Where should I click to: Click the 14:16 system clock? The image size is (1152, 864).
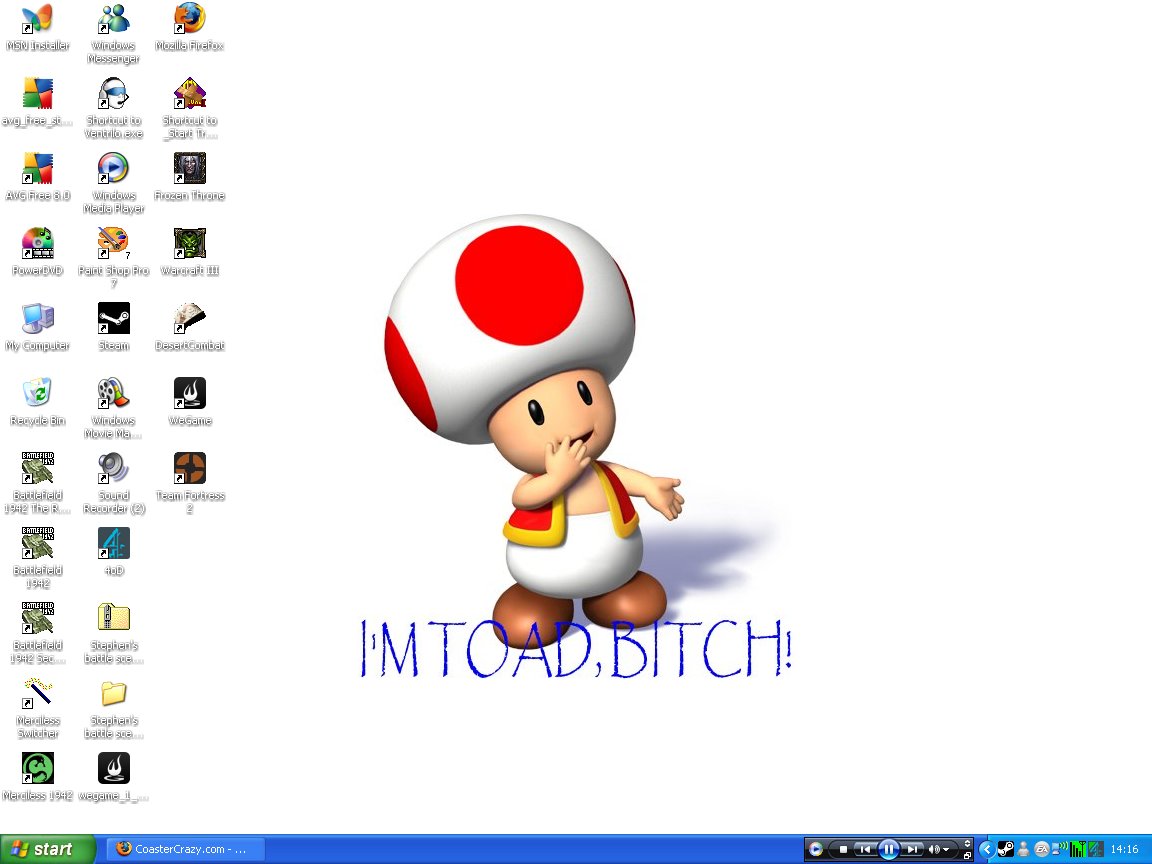point(1125,849)
